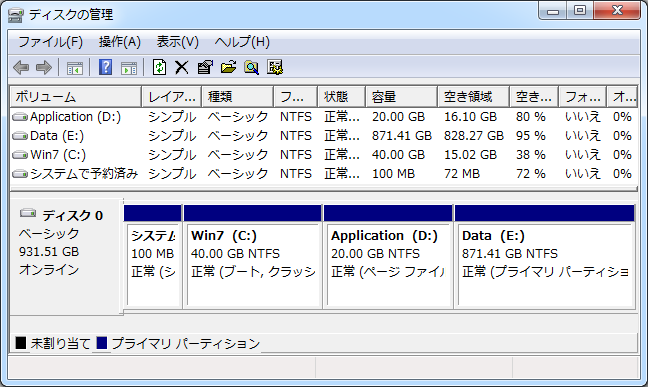This screenshot has width=648, height=387.
Task: Open the ヘルプ(H) menu
Action: [x=242, y=42]
